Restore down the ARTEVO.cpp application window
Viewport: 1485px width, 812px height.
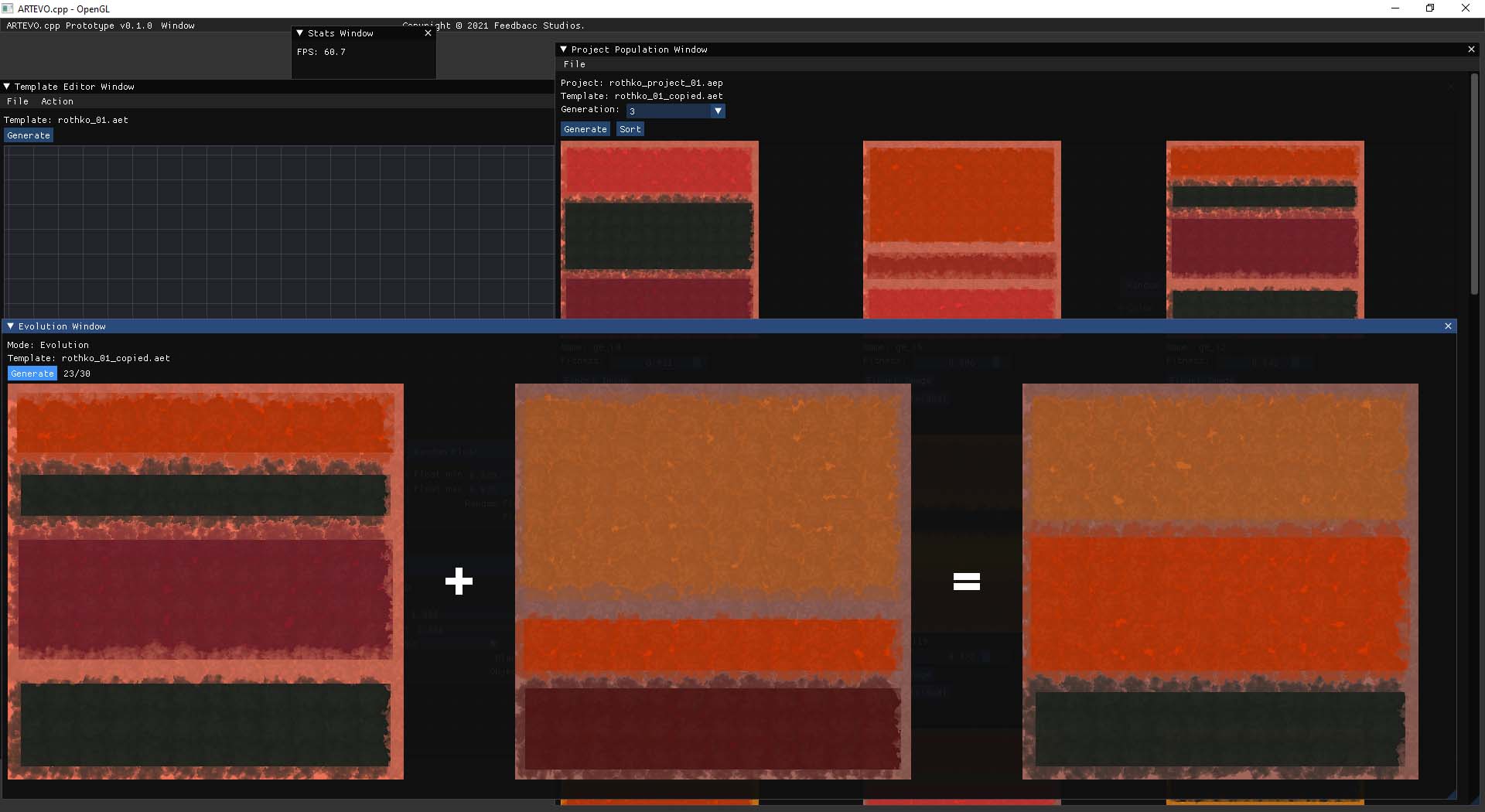click(x=1430, y=9)
